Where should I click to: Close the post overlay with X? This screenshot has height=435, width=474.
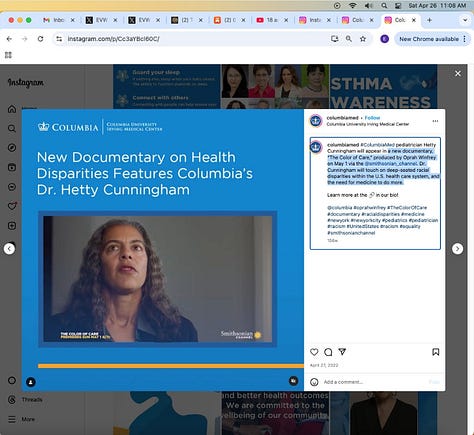pos(458,73)
